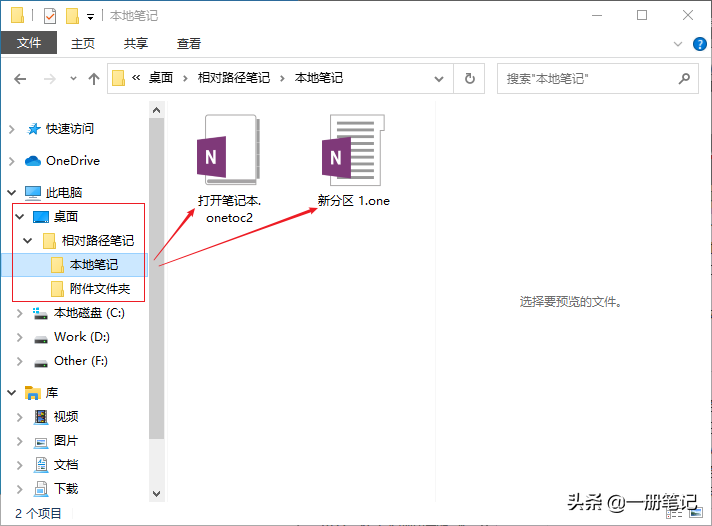
Task: Switch to the 查看 ribbon tab
Action: (188, 44)
